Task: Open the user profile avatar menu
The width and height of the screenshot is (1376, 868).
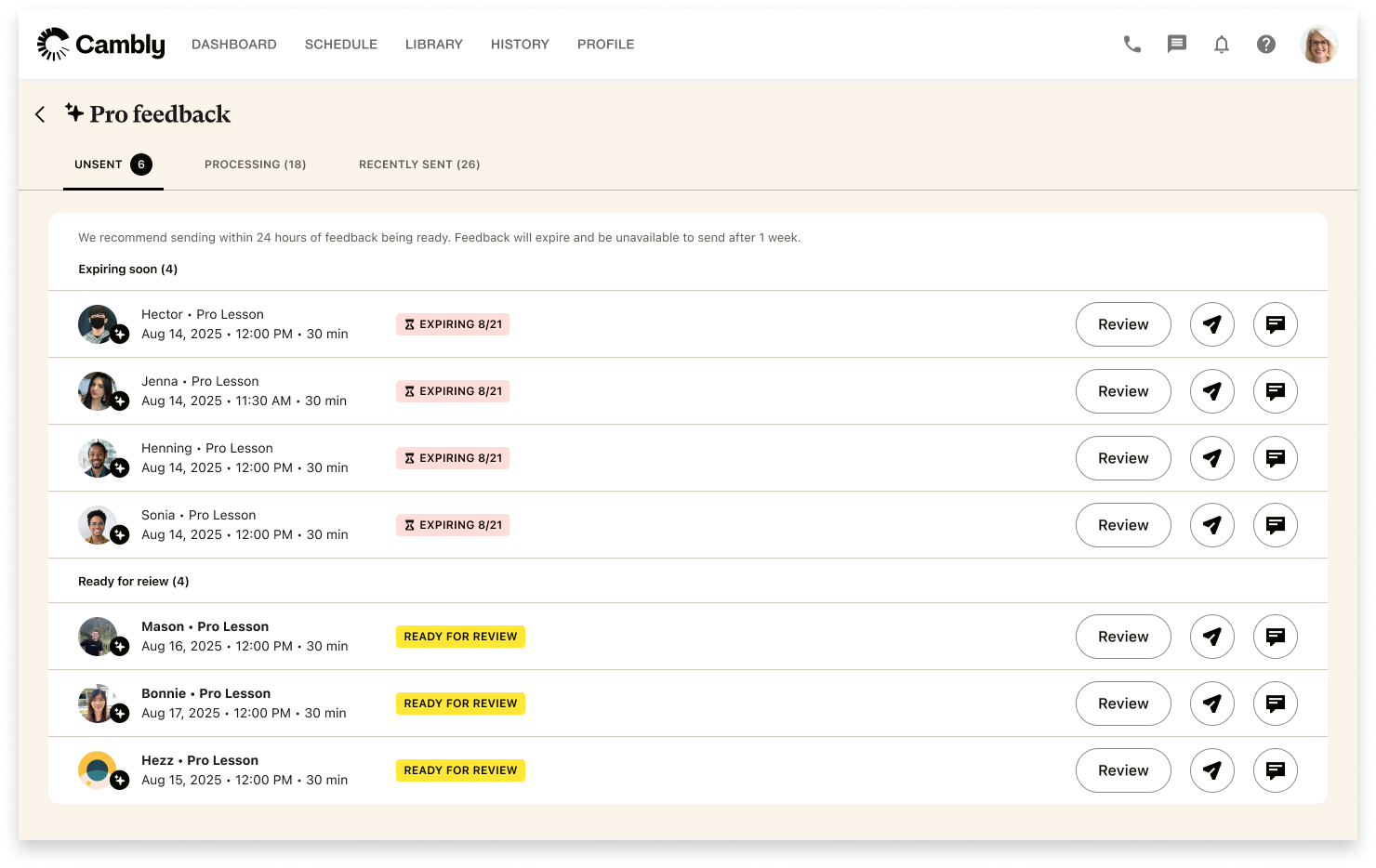Action: 1318,44
